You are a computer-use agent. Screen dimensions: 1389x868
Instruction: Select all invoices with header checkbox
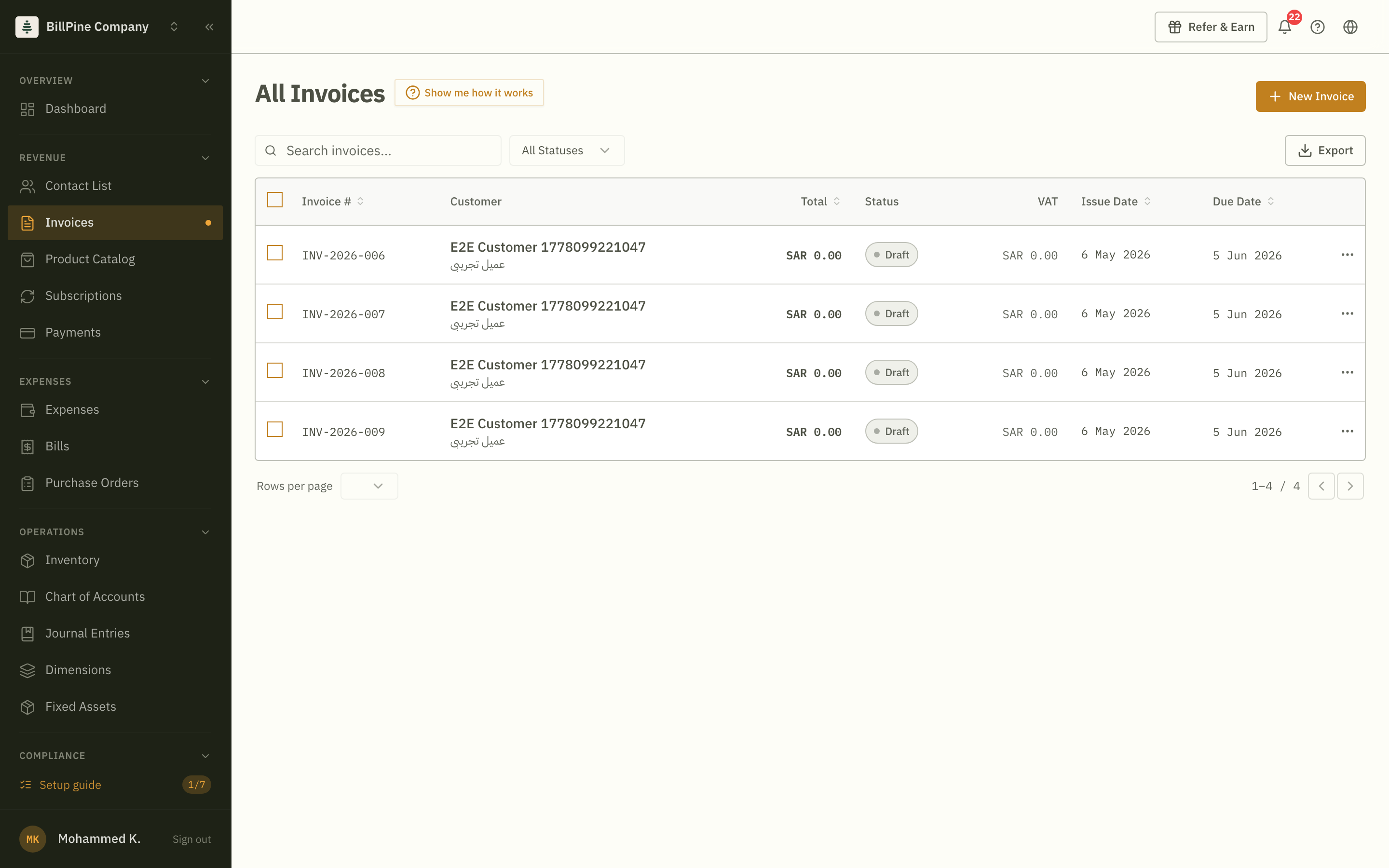tap(275, 200)
